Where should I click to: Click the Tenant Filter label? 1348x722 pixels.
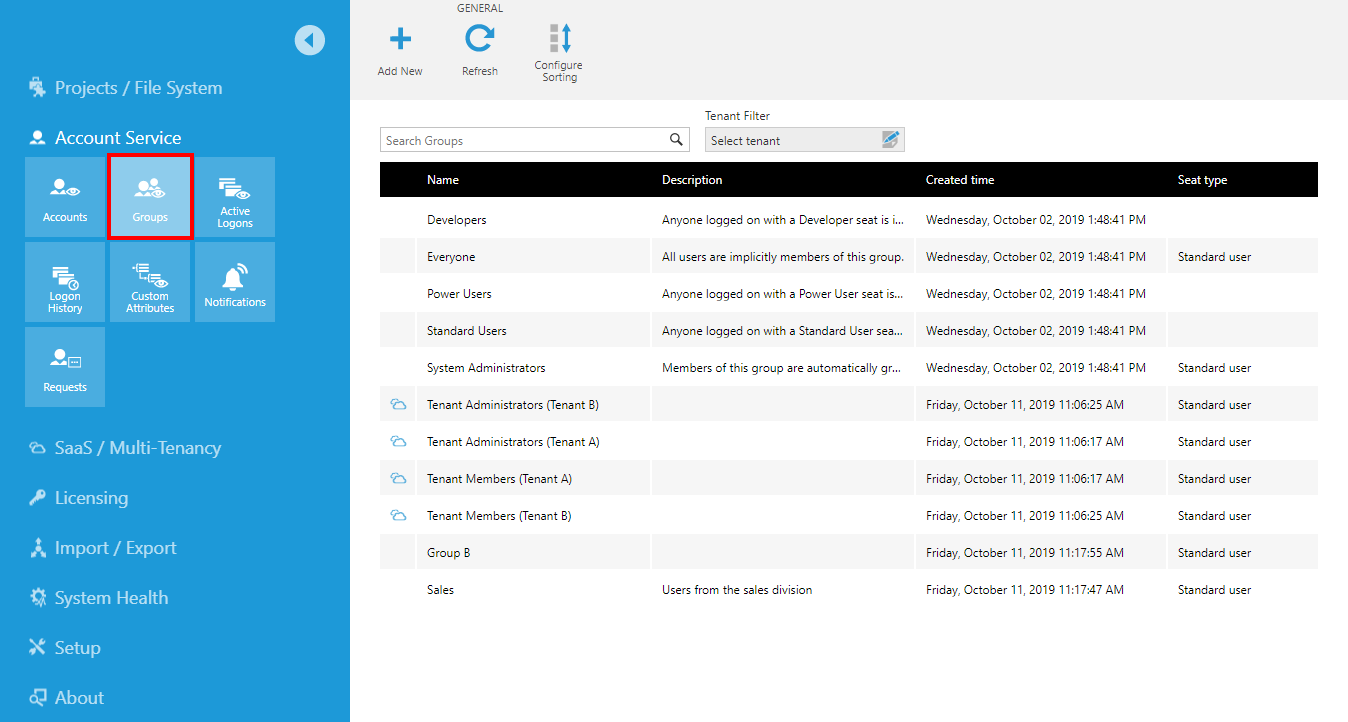738,116
